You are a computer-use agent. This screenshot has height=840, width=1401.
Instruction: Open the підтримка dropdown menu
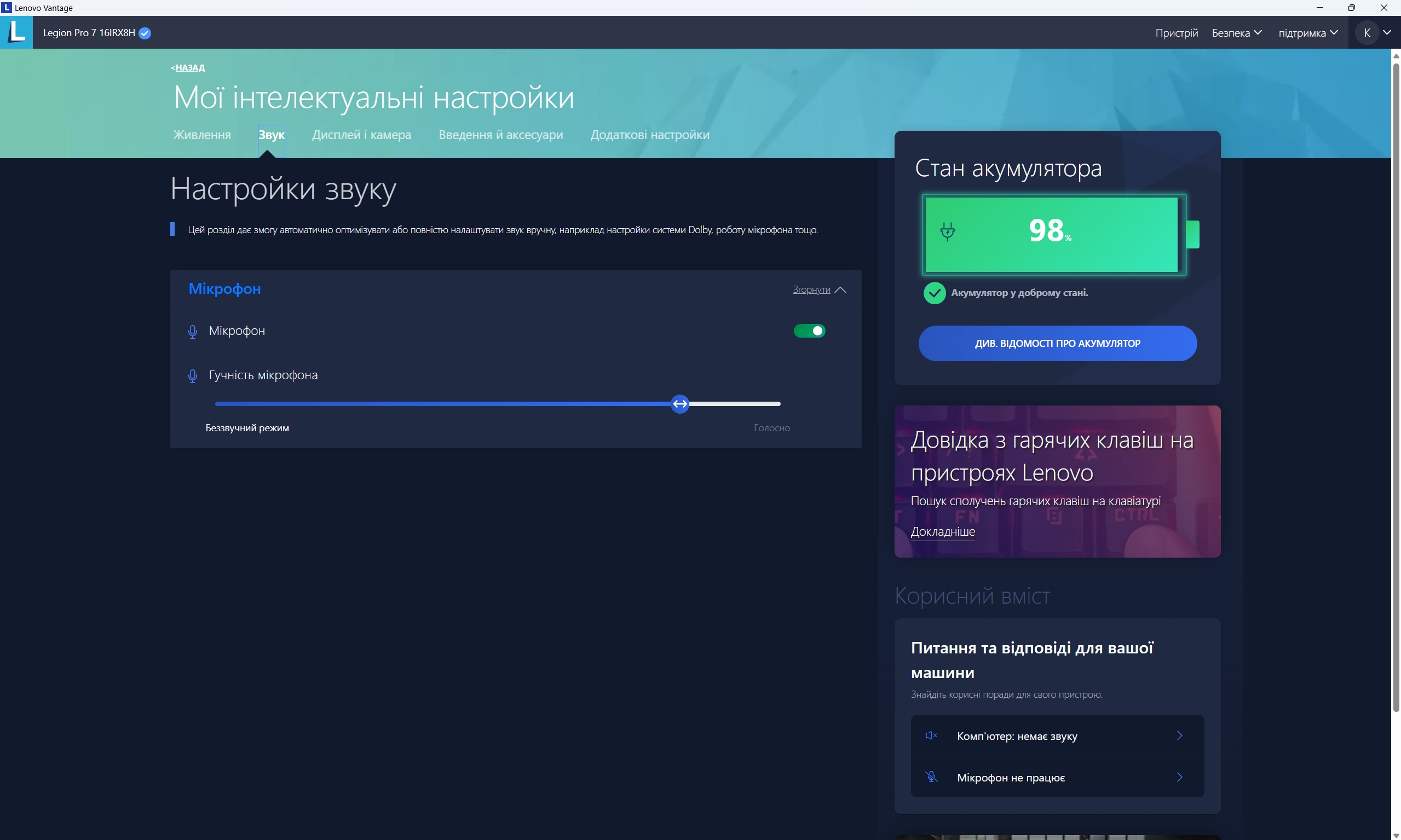coord(1307,33)
